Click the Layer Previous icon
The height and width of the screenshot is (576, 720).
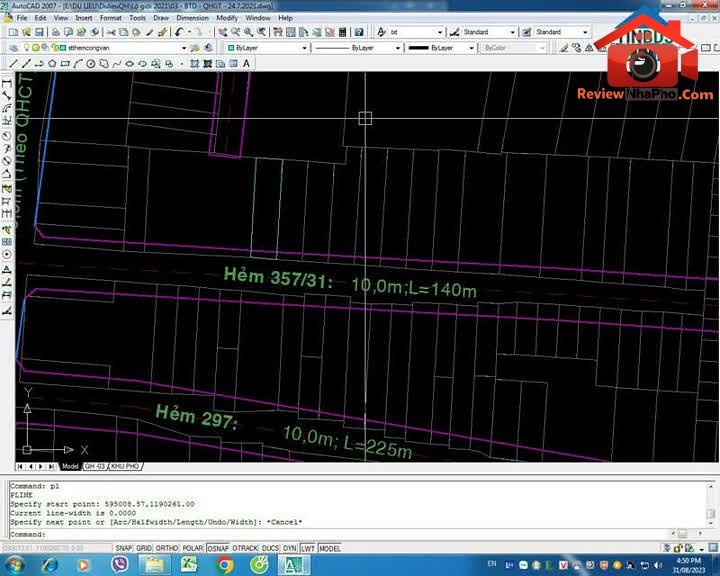point(209,48)
